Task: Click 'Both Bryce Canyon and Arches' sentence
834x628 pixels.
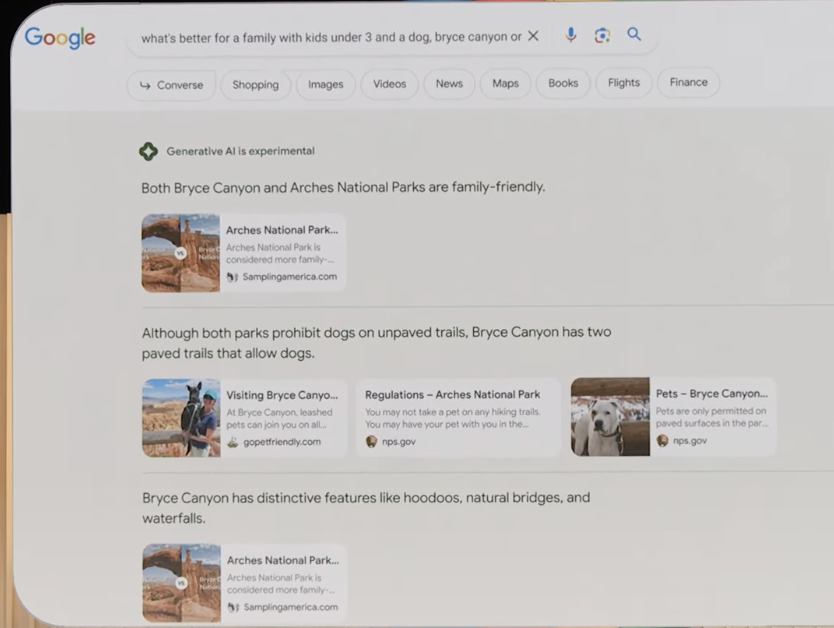Action: click(343, 188)
